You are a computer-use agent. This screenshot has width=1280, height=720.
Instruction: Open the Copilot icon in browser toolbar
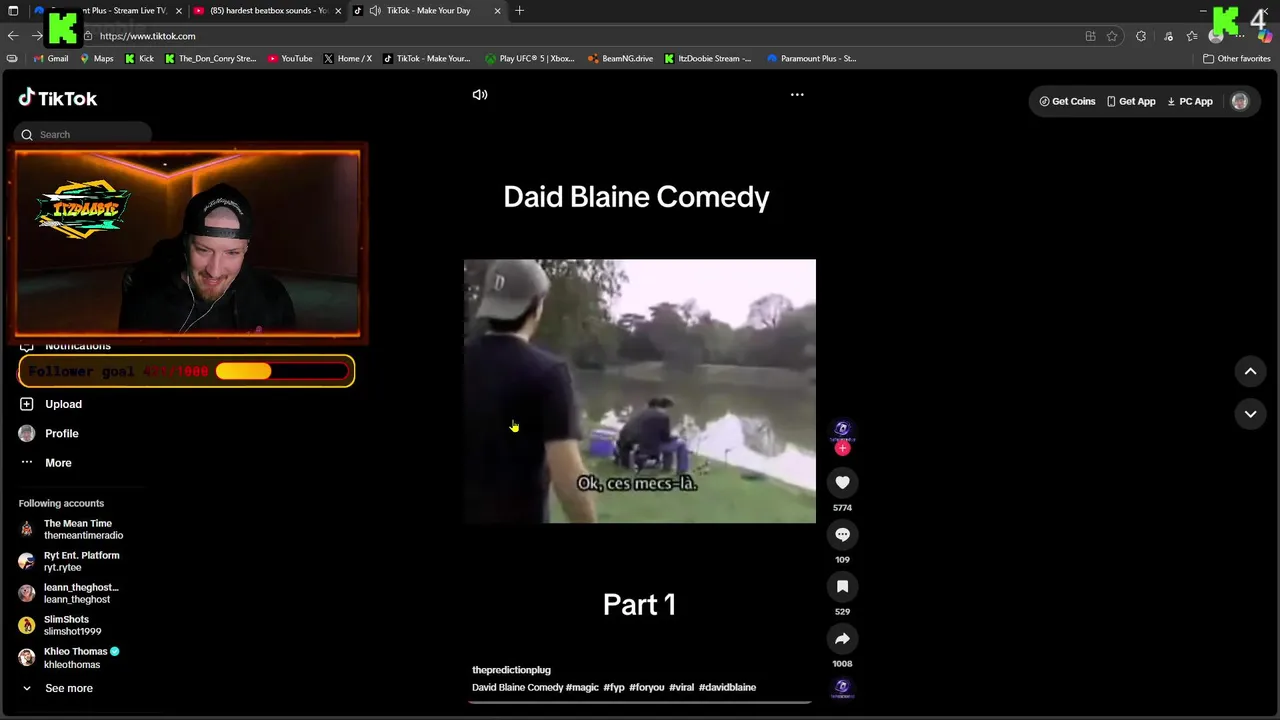(1265, 36)
